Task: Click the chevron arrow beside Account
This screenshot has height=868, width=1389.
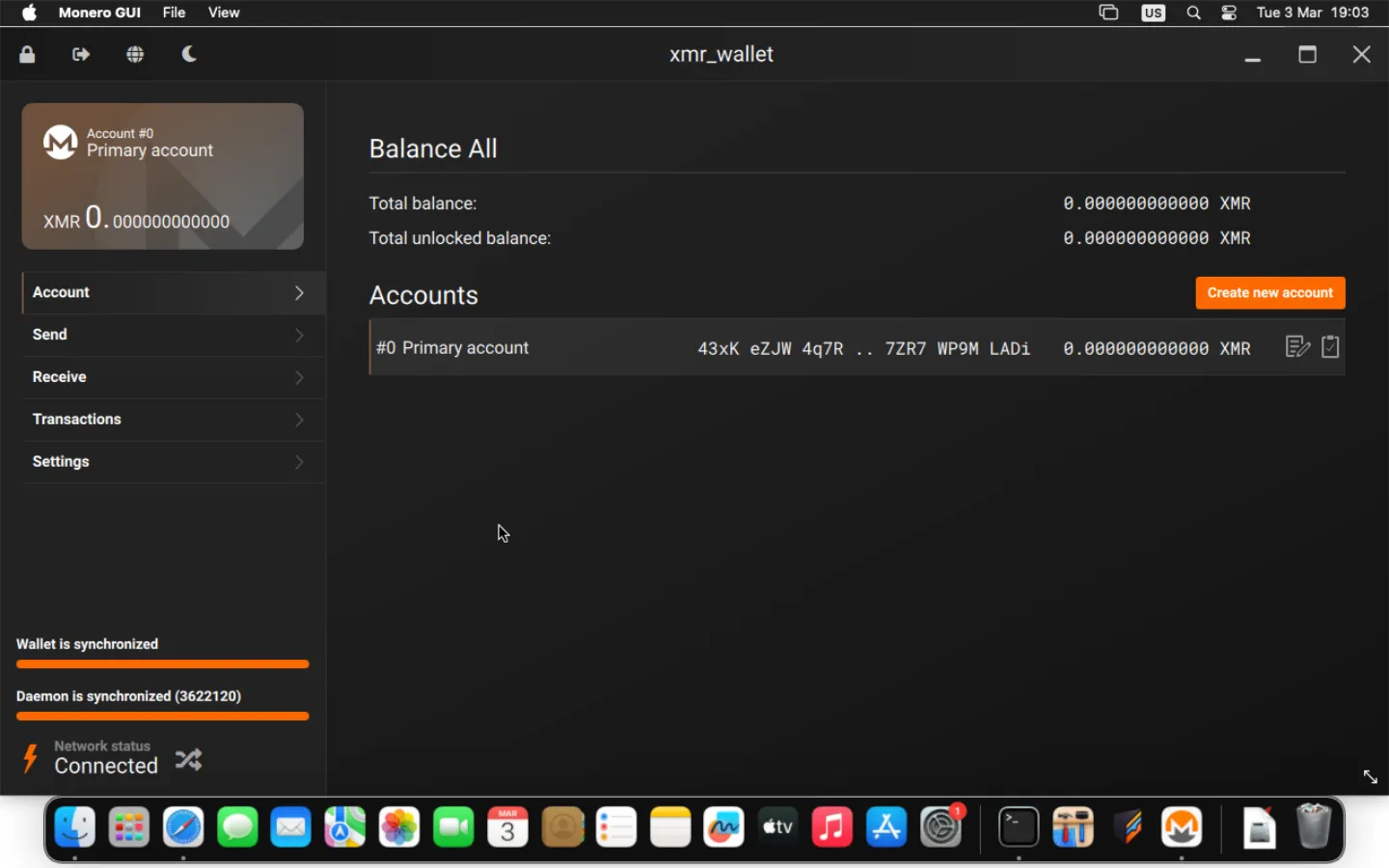Action: coord(299,292)
